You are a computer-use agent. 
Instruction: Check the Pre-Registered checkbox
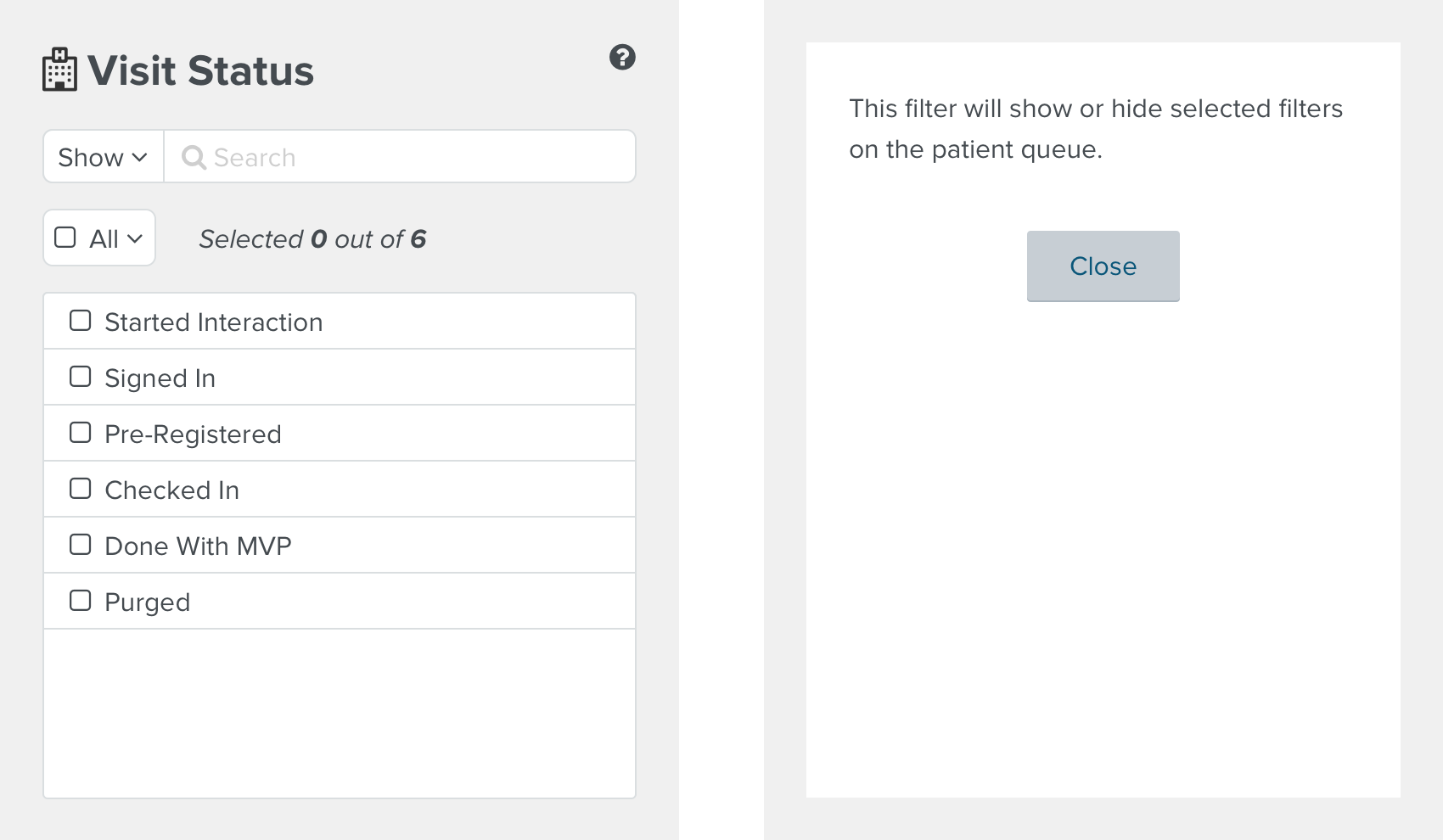(x=81, y=433)
